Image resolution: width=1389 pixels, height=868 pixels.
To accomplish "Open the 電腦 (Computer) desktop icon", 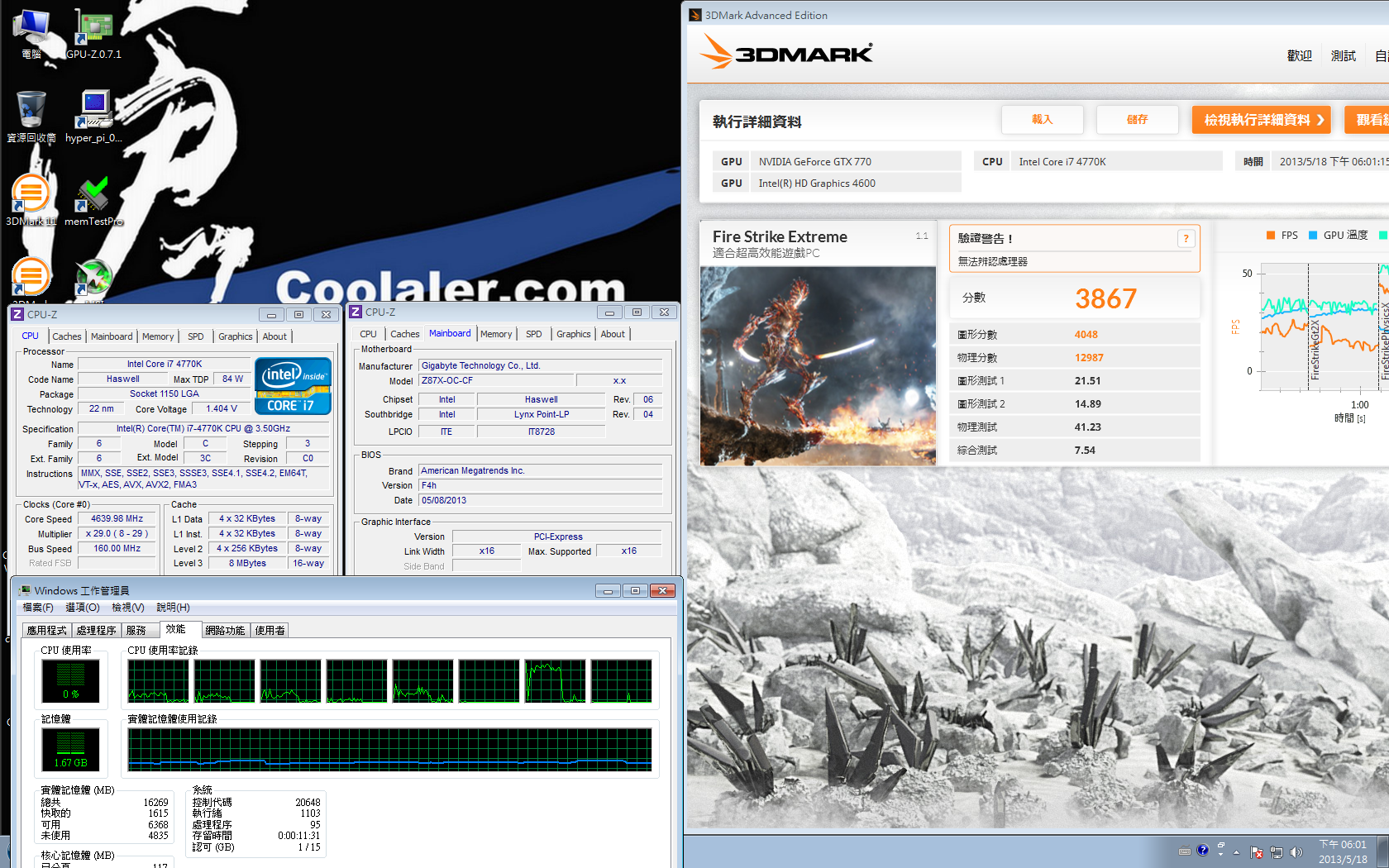I will point(31,34).
